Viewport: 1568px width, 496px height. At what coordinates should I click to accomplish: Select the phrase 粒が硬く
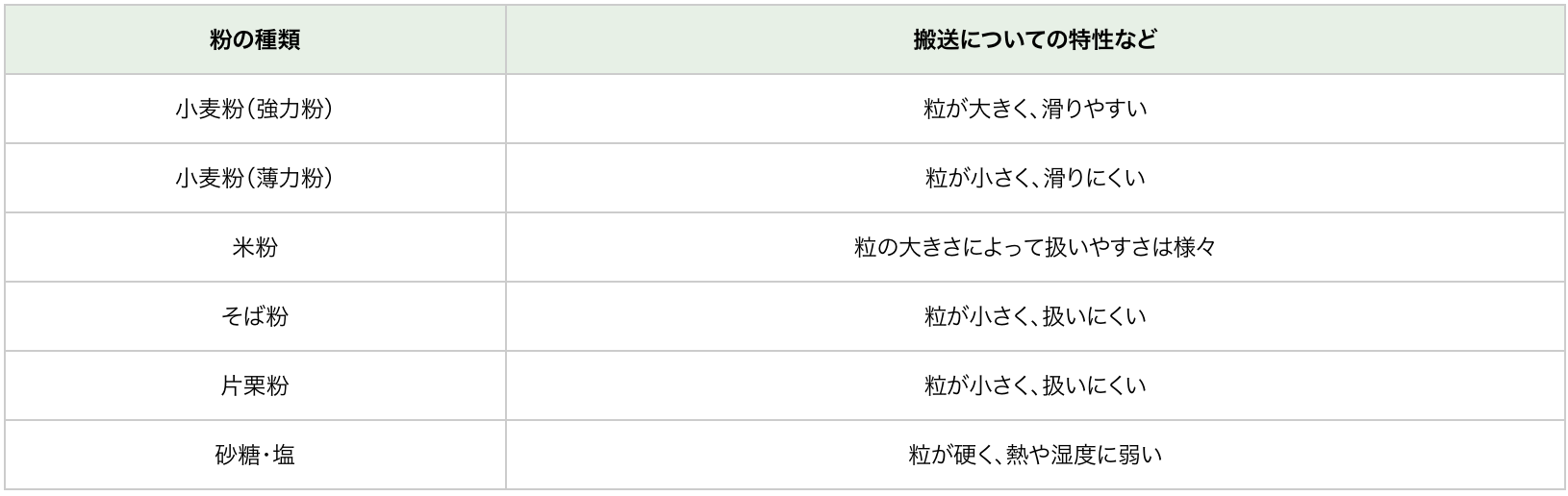951,456
